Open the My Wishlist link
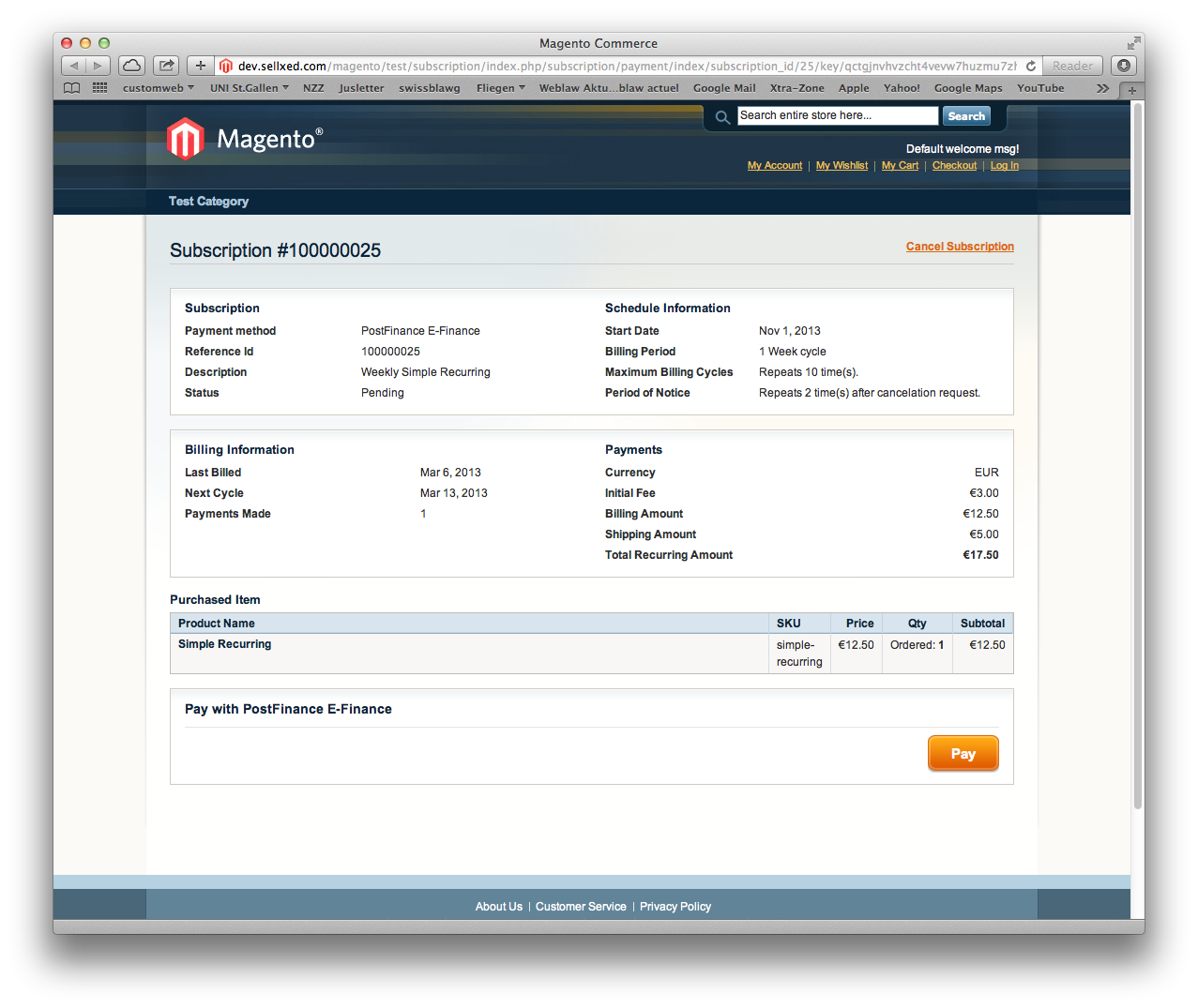The width and height of the screenshot is (1198, 1008). click(842, 166)
